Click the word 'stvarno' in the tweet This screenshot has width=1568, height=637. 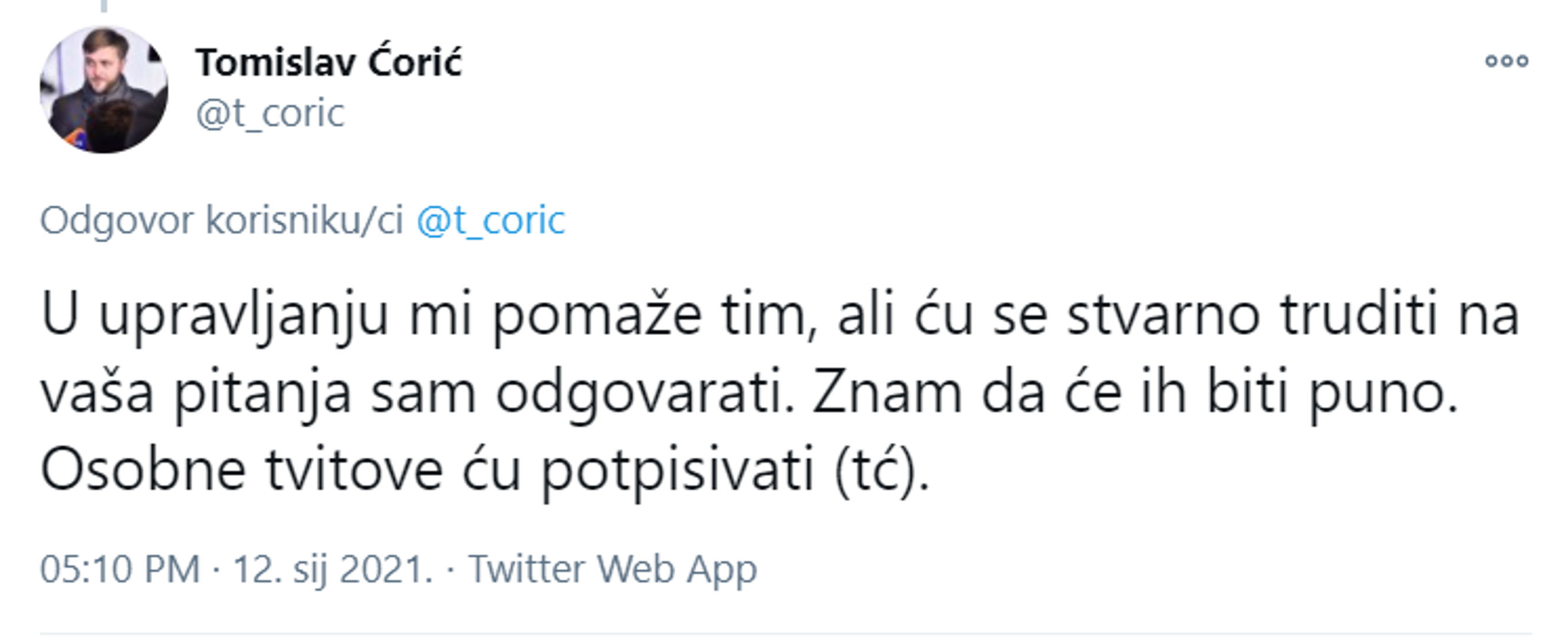(1163, 316)
